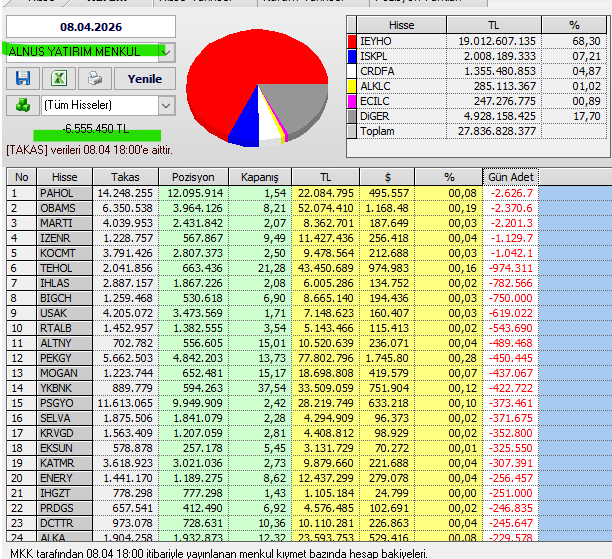612x559 pixels.
Task: Sort by the Pozisyon column header
Action: pyautogui.click(x=193, y=177)
